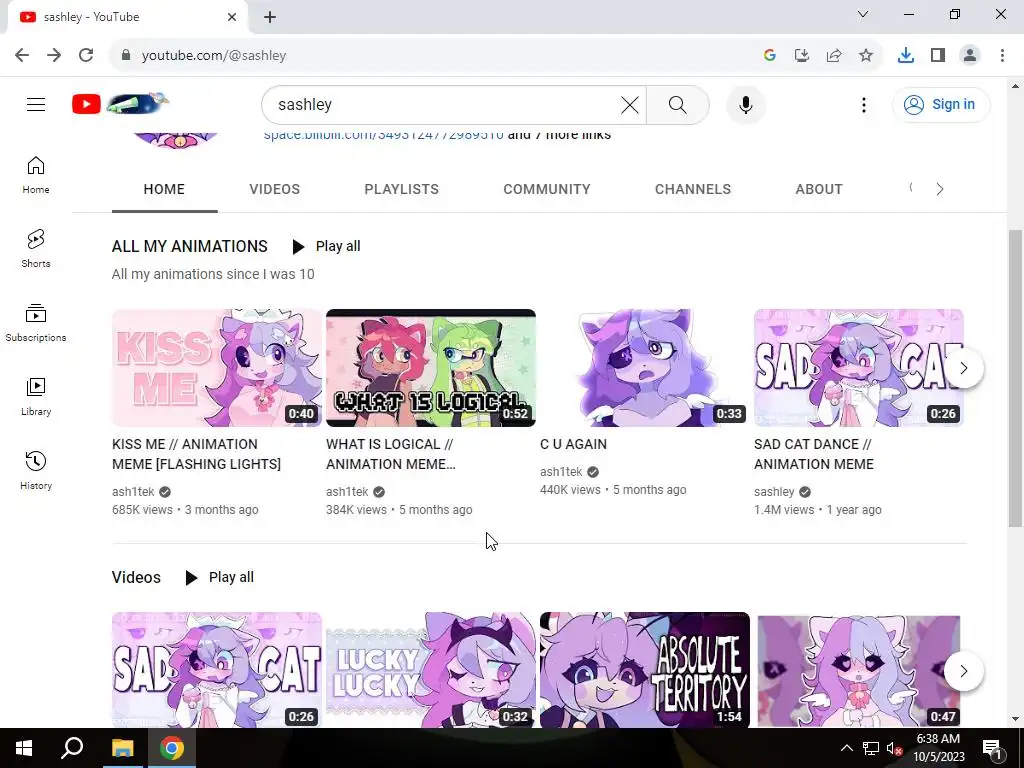The width and height of the screenshot is (1024, 768).
Task: Open the ALL MY ANIMATIONS playlist title
Action: (x=189, y=246)
